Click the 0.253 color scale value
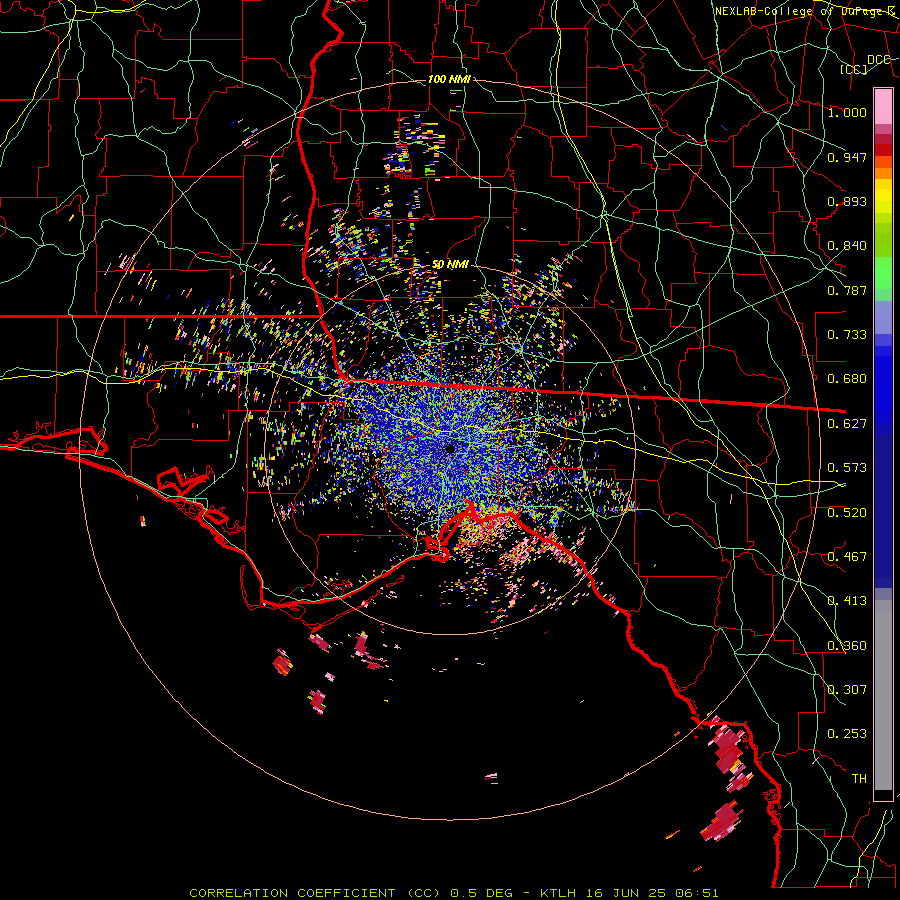This screenshot has height=900, width=900. pos(847,734)
